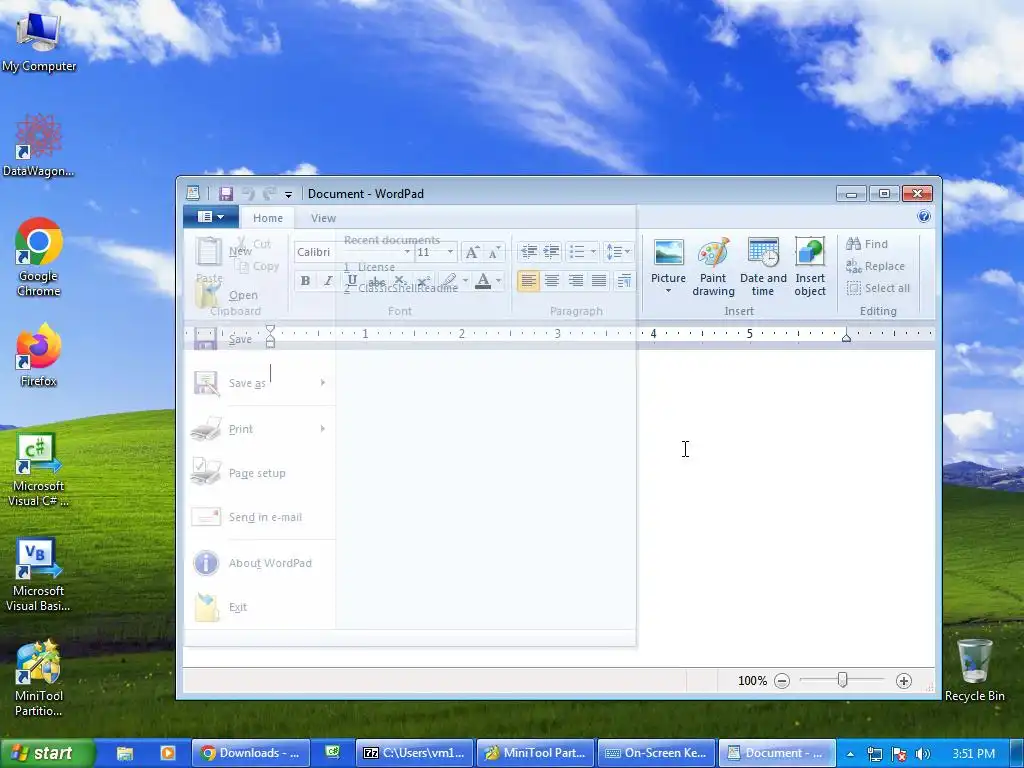Image resolution: width=1024 pixels, height=768 pixels.
Task: Click the Save icon in quick access toolbar
Action: [x=226, y=193]
